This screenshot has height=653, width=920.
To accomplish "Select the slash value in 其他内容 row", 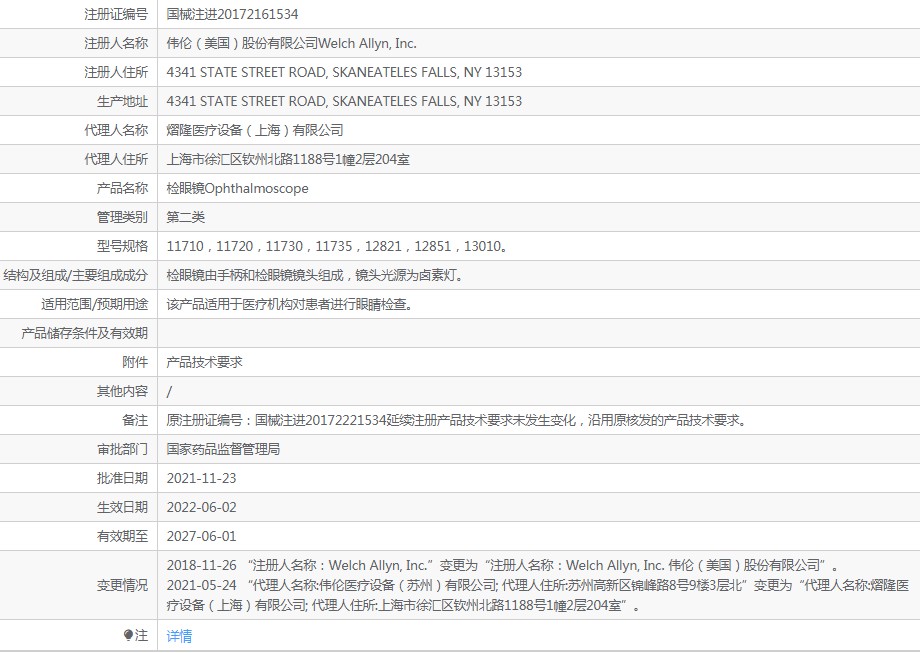I will (x=169, y=392).
